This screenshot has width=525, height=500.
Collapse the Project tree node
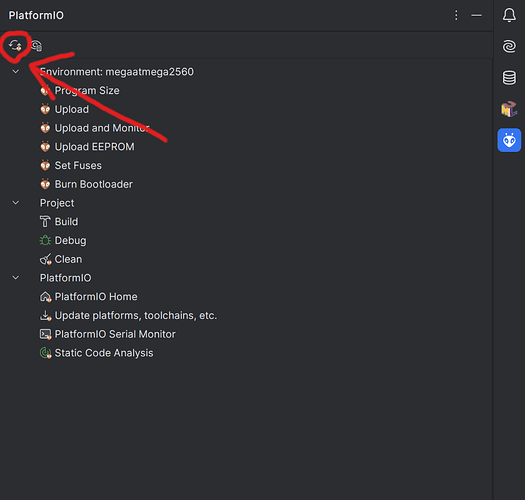point(16,203)
